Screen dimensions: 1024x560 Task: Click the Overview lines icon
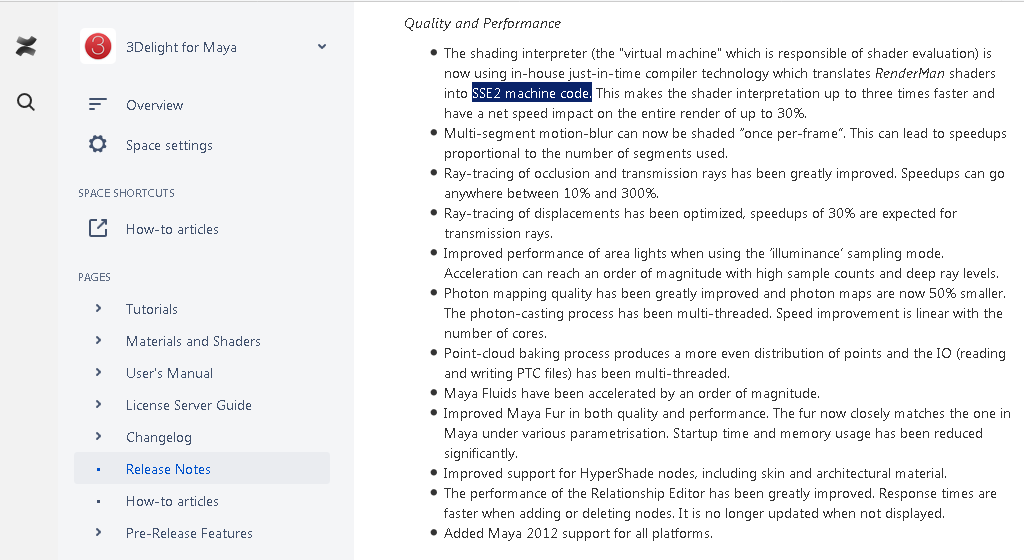(x=97, y=105)
